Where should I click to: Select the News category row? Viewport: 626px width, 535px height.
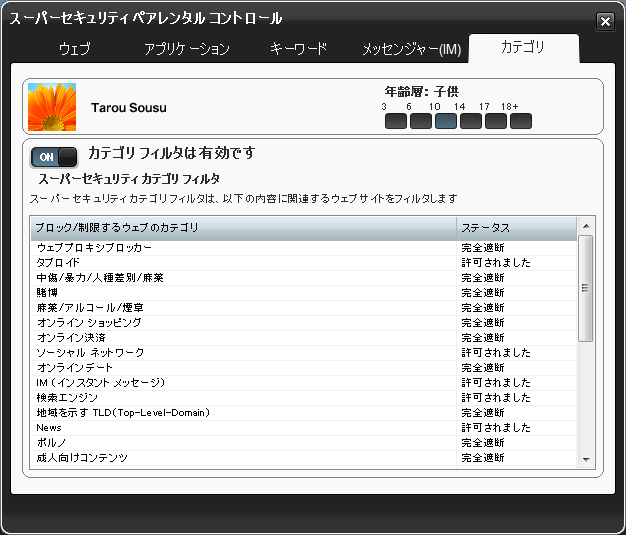coord(304,428)
